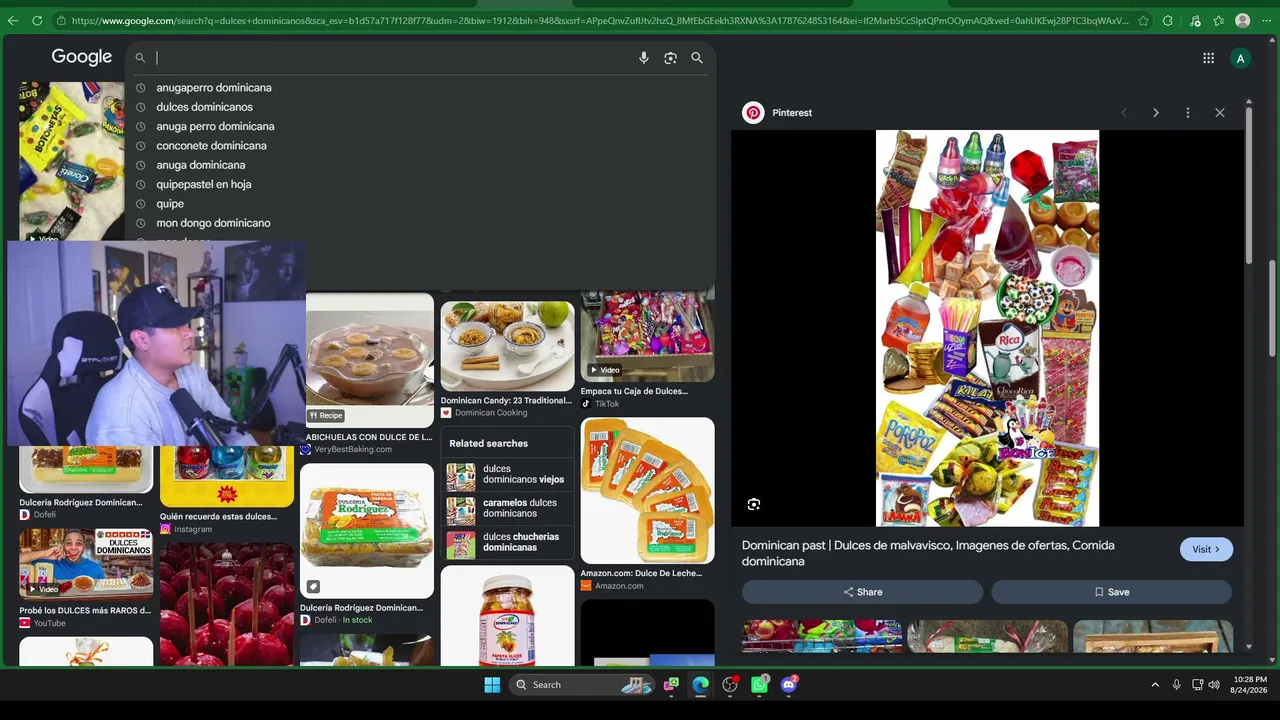
Task: Open the Windows taskbar Search box
Action: (x=581, y=685)
